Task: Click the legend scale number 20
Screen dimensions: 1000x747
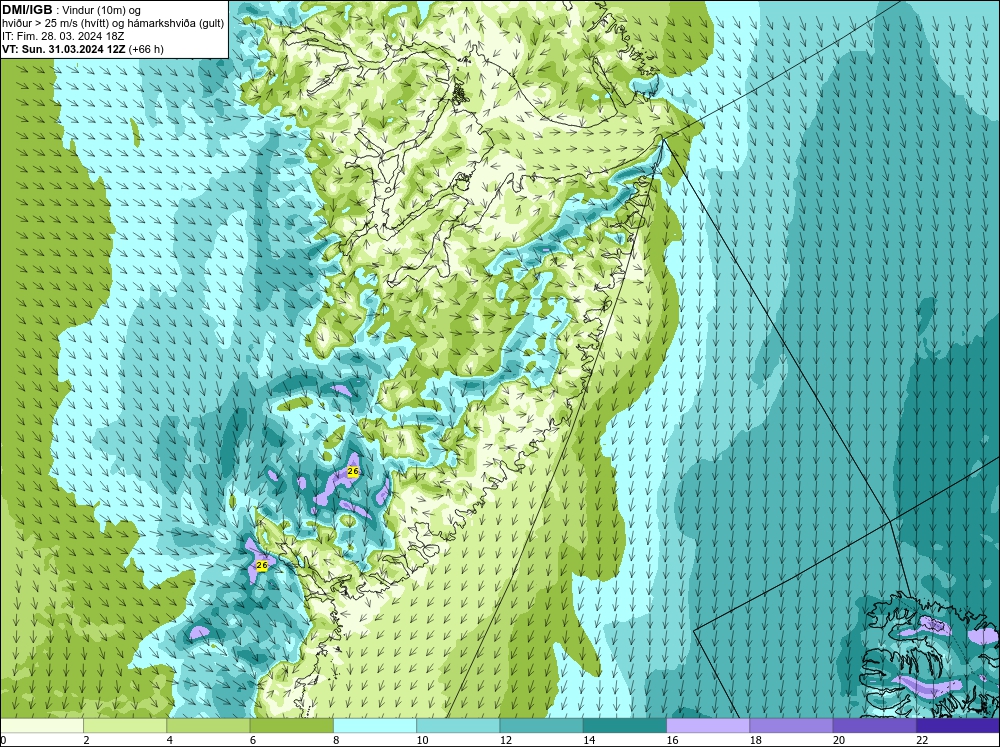Action: coord(839,740)
